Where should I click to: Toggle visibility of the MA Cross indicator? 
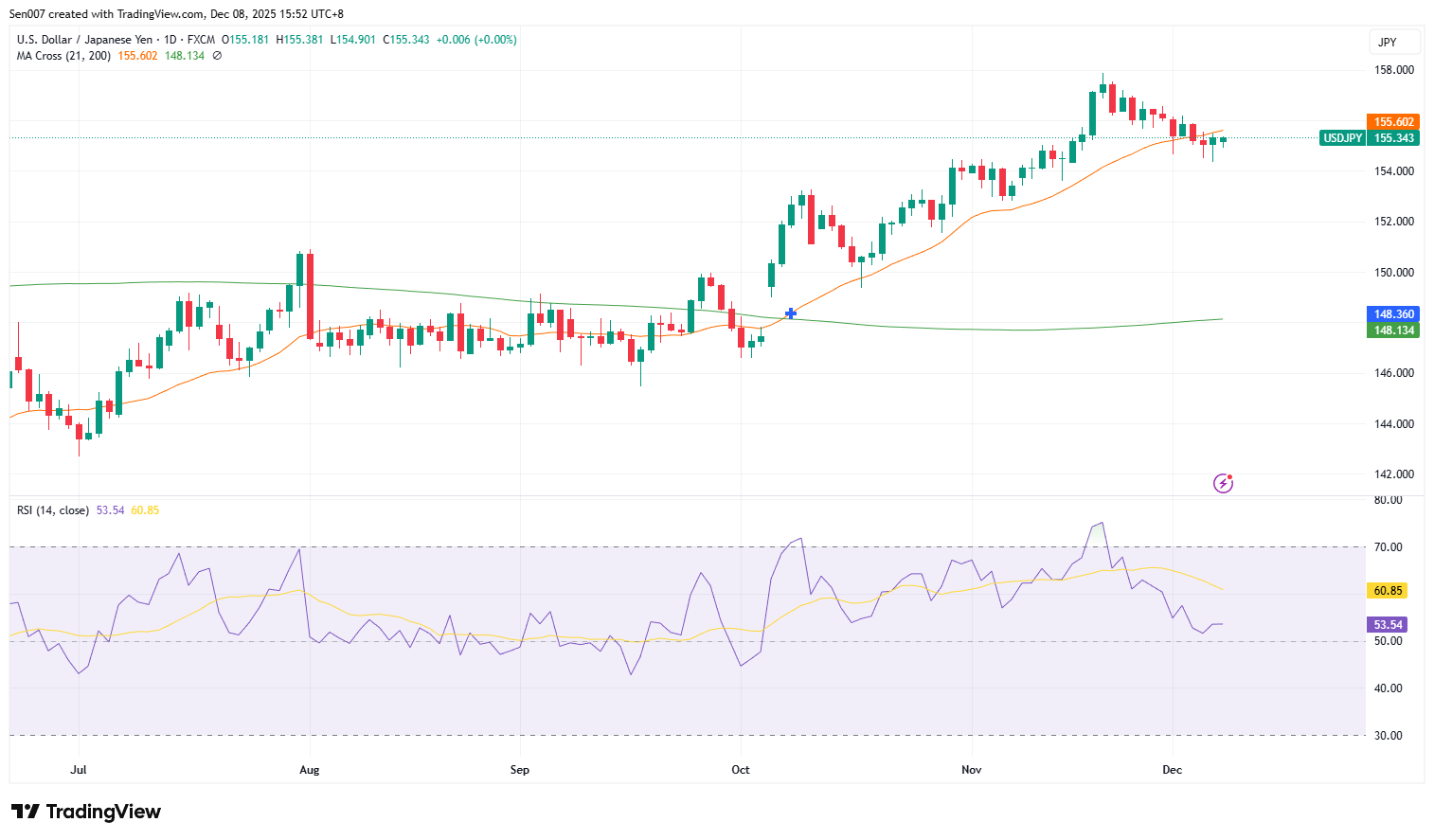tap(215, 56)
